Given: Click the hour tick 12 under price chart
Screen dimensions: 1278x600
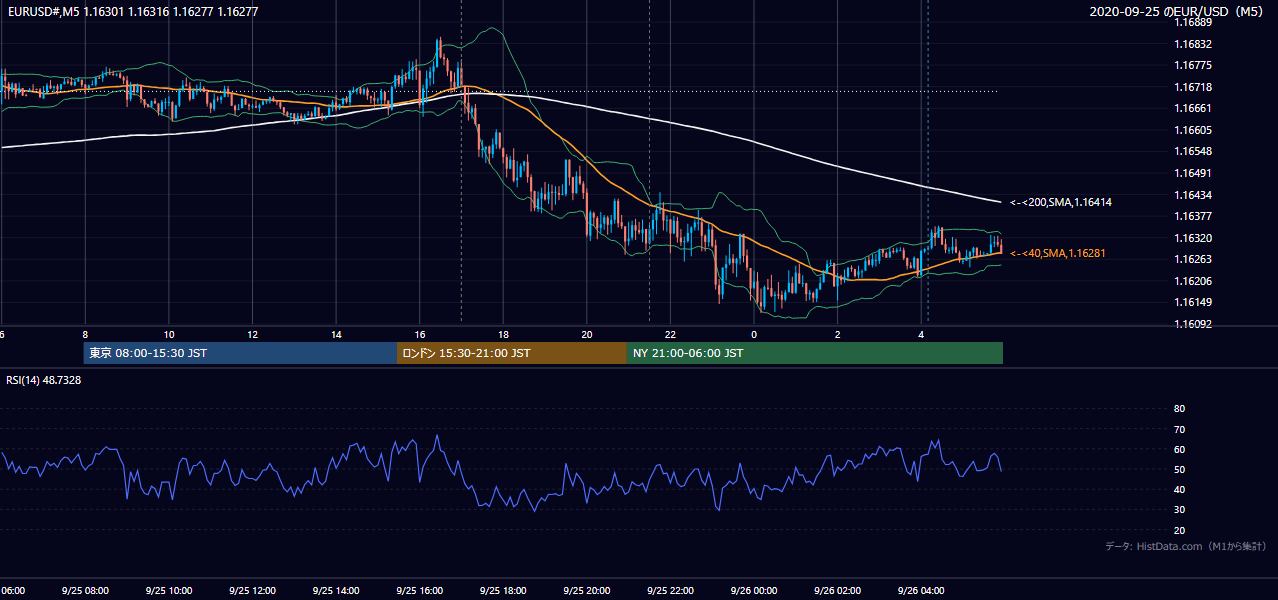Looking at the screenshot, I should [x=253, y=334].
